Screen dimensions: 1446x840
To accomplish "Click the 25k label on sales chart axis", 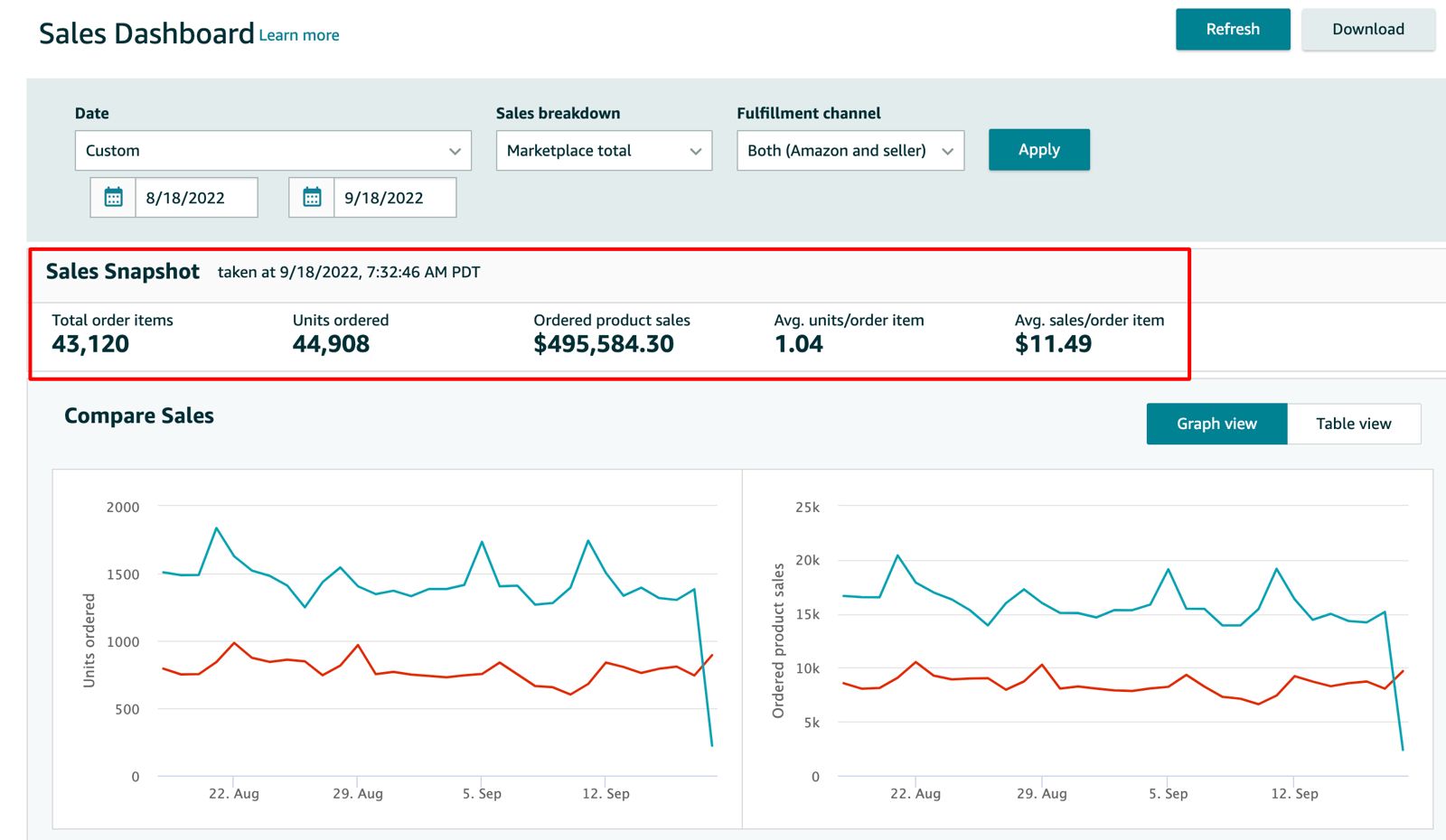I will [807, 507].
